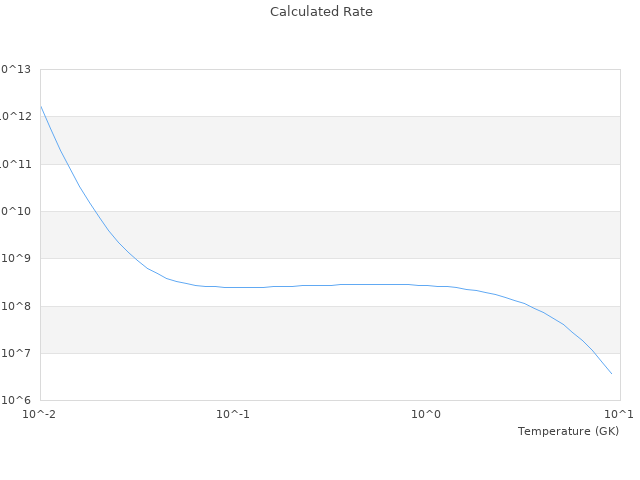Click the 10^12 y-axis tick label
The width and height of the screenshot is (640, 480).
coord(16,117)
